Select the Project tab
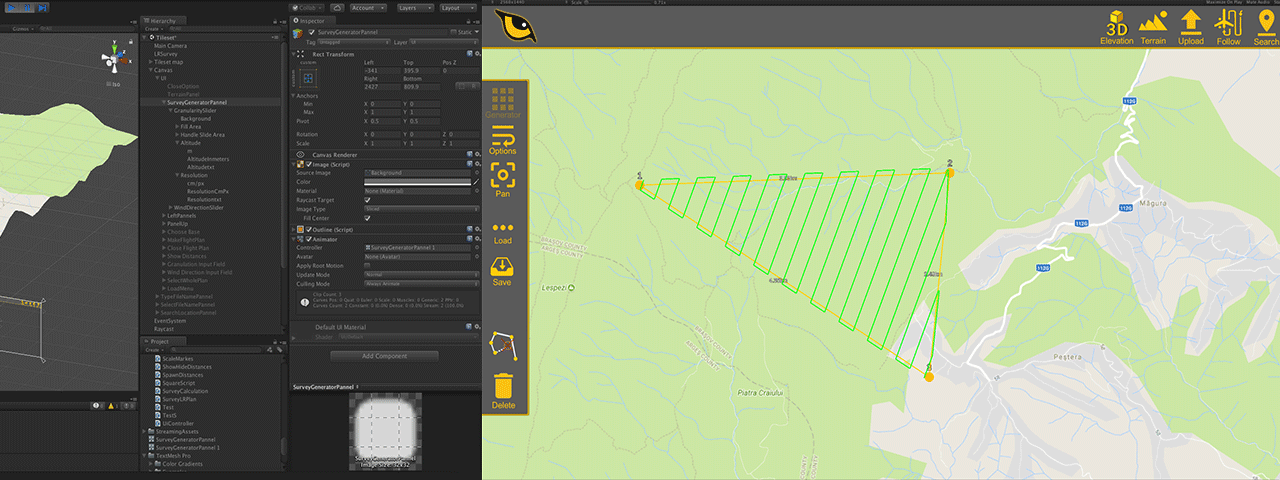The height and width of the screenshot is (480, 1280). [x=160, y=341]
